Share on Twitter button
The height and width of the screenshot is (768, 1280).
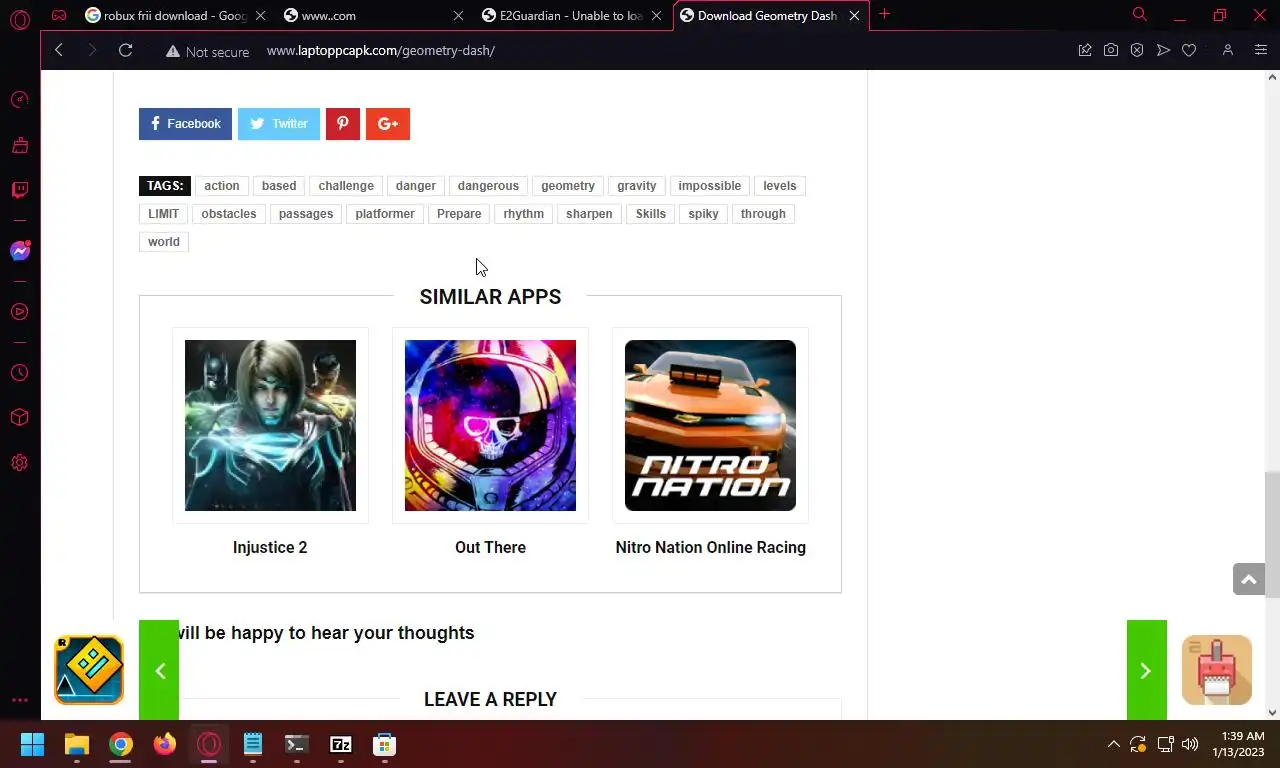point(279,124)
